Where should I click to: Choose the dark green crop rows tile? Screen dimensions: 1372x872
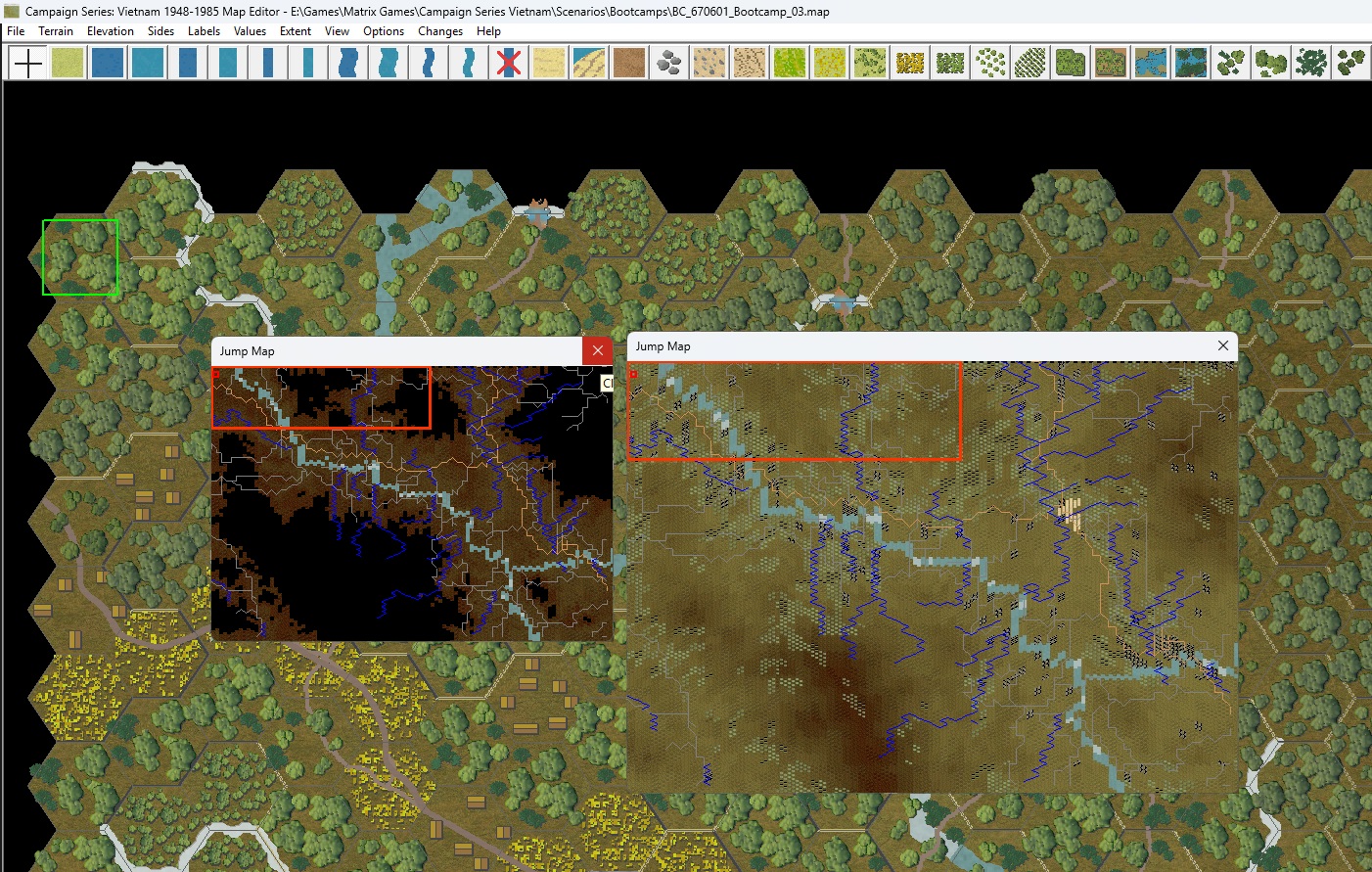pyautogui.click(x=950, y=63)
